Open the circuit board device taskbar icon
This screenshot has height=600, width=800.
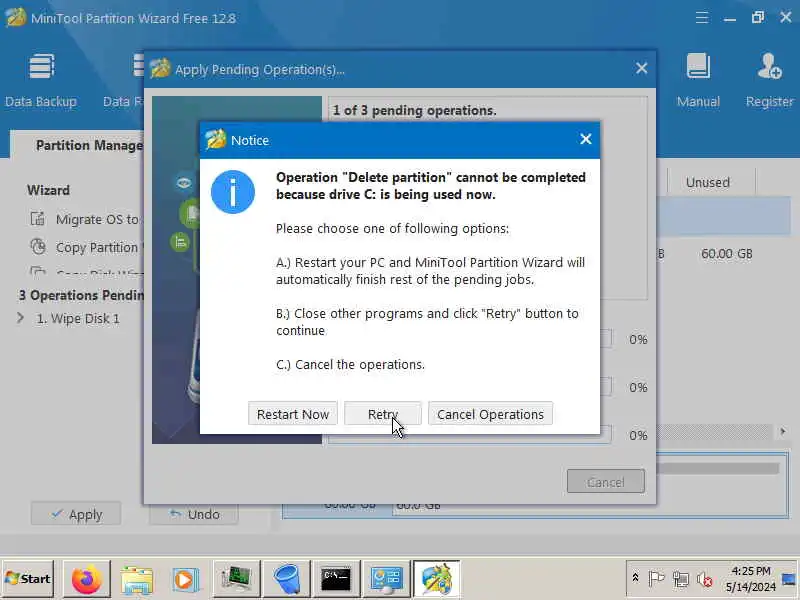click(x=236, y=579)
